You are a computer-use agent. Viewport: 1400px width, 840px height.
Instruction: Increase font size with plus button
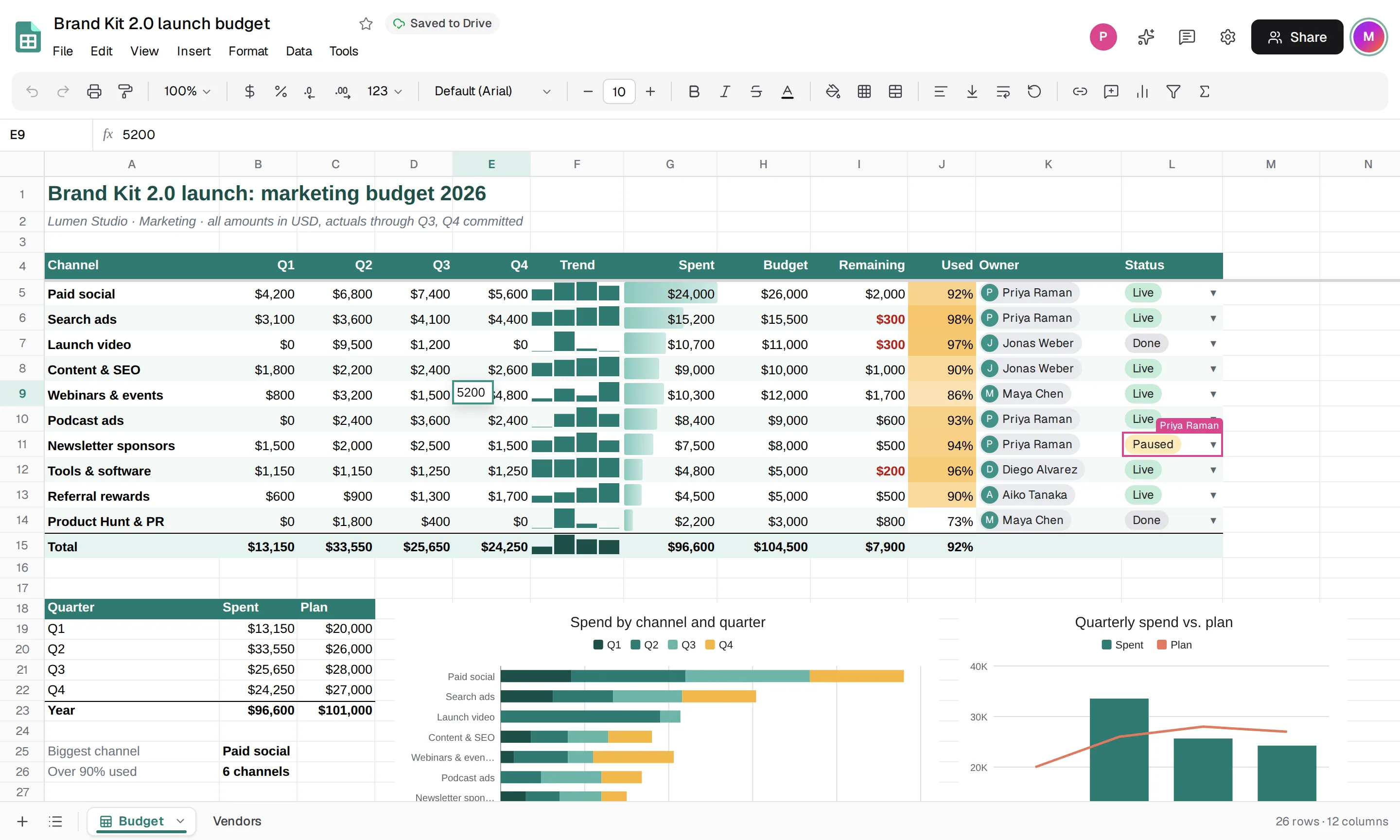pos(650,91)
